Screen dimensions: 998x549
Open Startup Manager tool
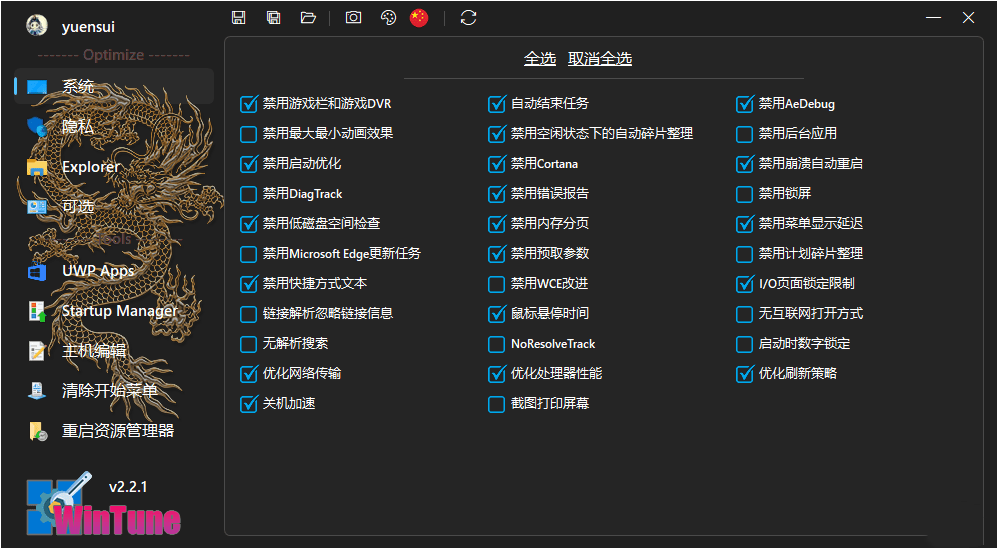click(114, 311)
